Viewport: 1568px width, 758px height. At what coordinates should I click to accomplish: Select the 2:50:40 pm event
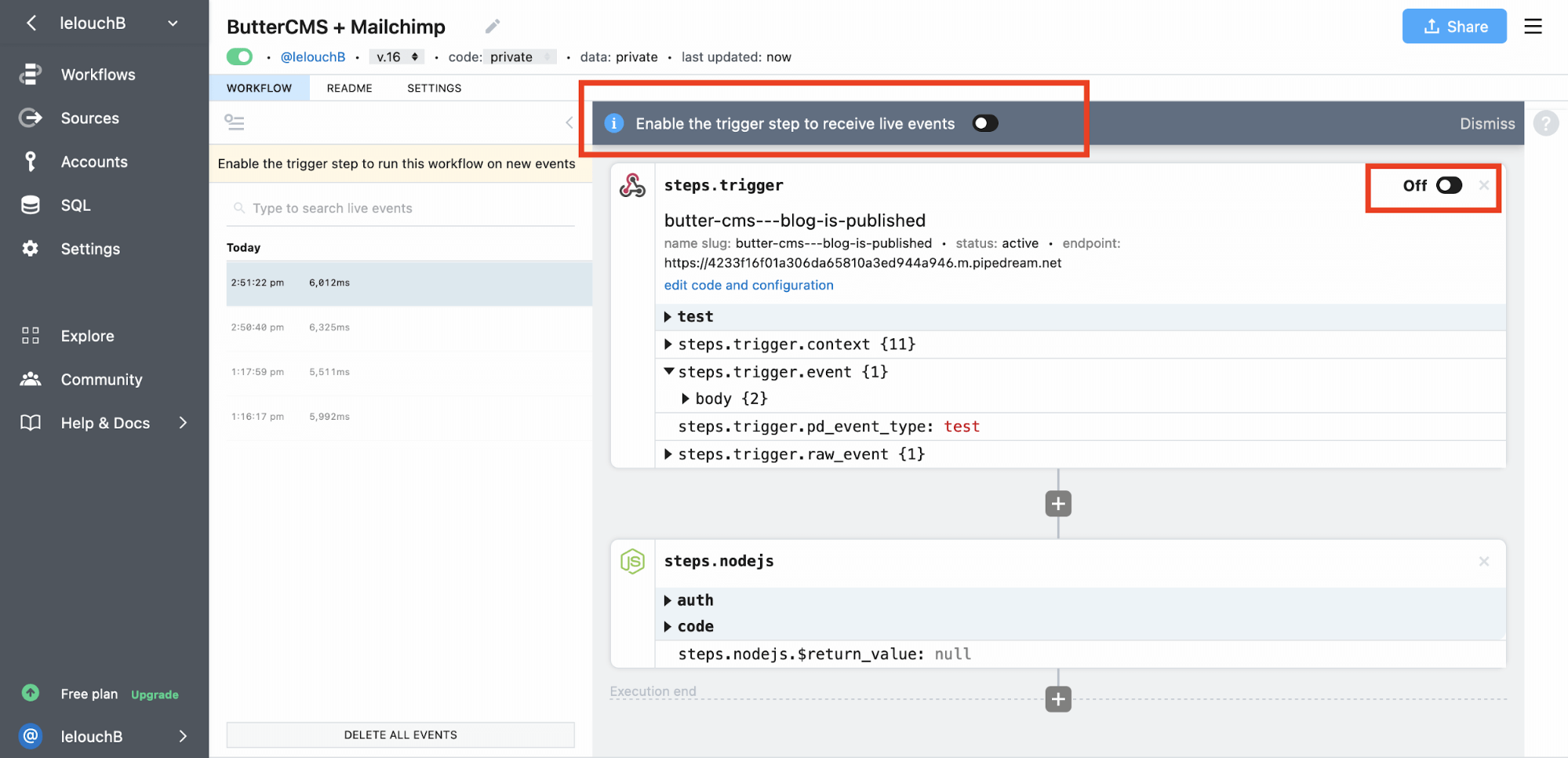pos(409,328)
